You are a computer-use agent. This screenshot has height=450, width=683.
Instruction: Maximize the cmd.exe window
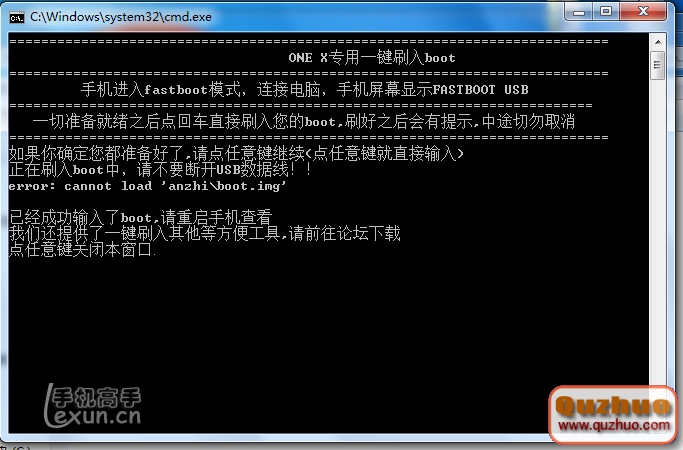(x=606, y=11)
